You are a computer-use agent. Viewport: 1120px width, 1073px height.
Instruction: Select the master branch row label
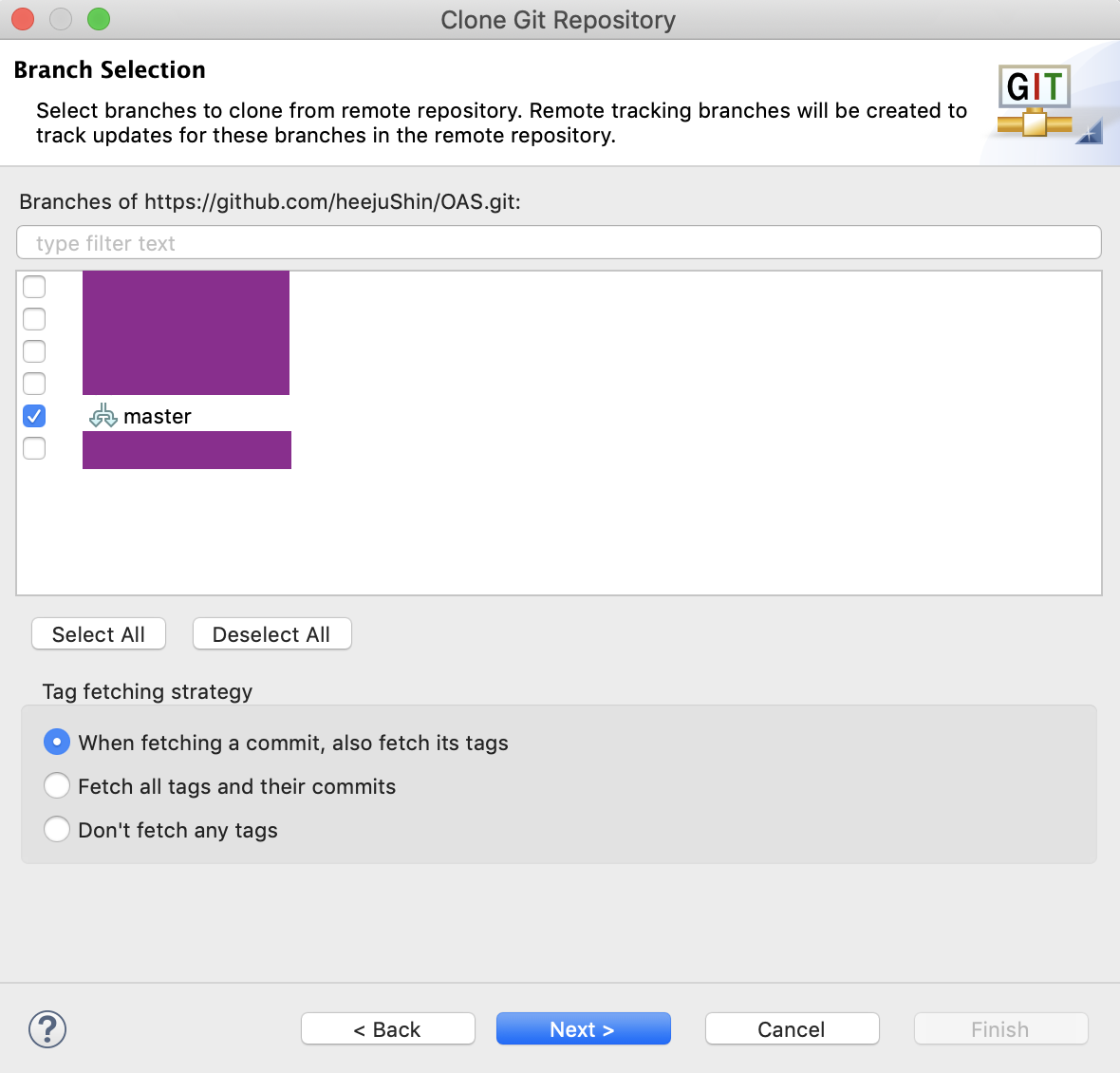(158, 416)
